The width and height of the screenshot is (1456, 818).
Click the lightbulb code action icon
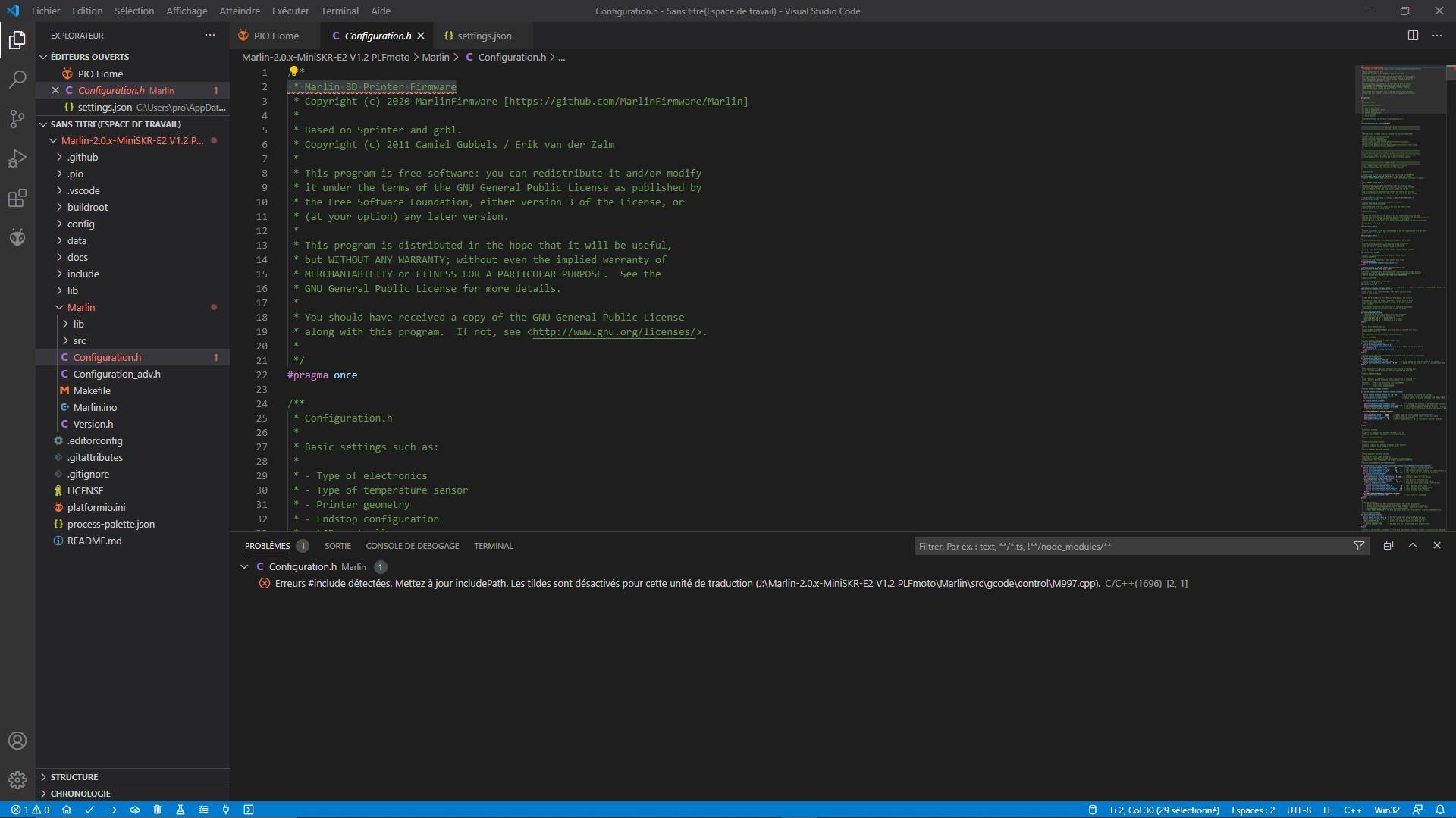coord(293,71)
